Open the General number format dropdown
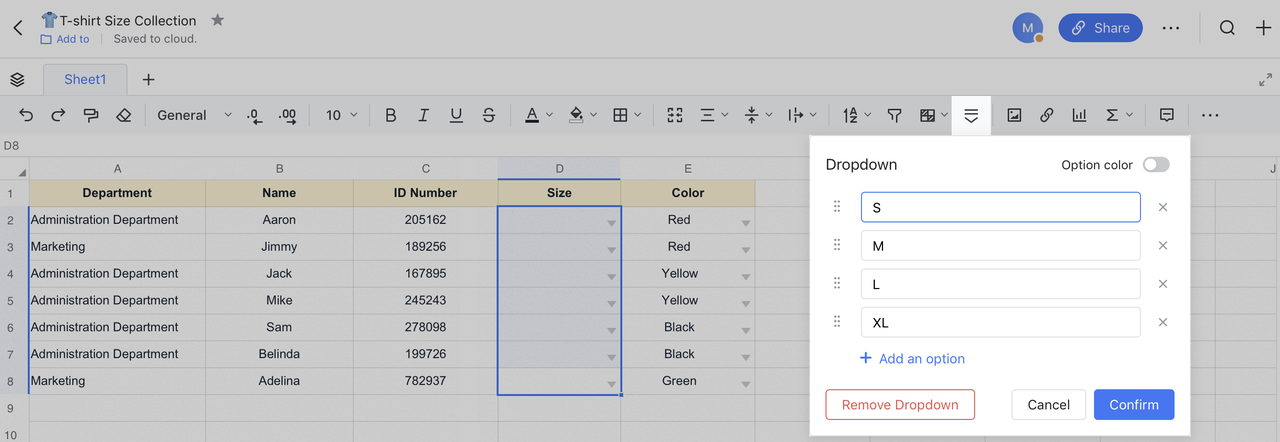This screenshot has height=442, width=1280. [x=193, y=115]
